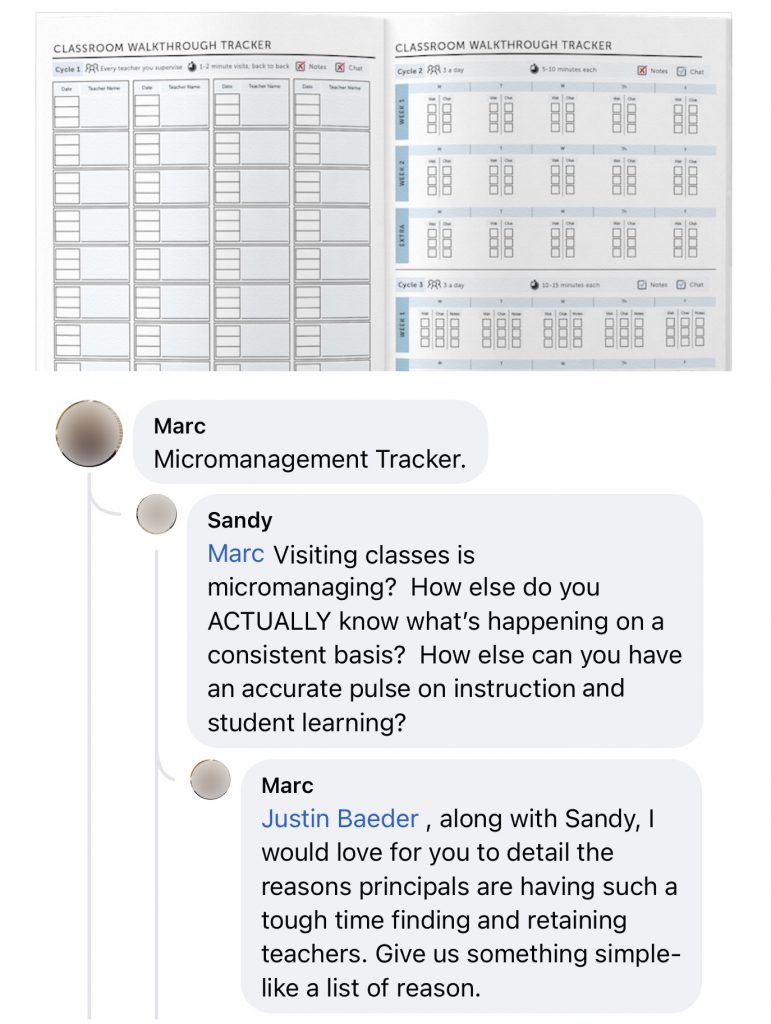Toggle the Cycle 3 Notes checkbox

click(x=642, y=285)
